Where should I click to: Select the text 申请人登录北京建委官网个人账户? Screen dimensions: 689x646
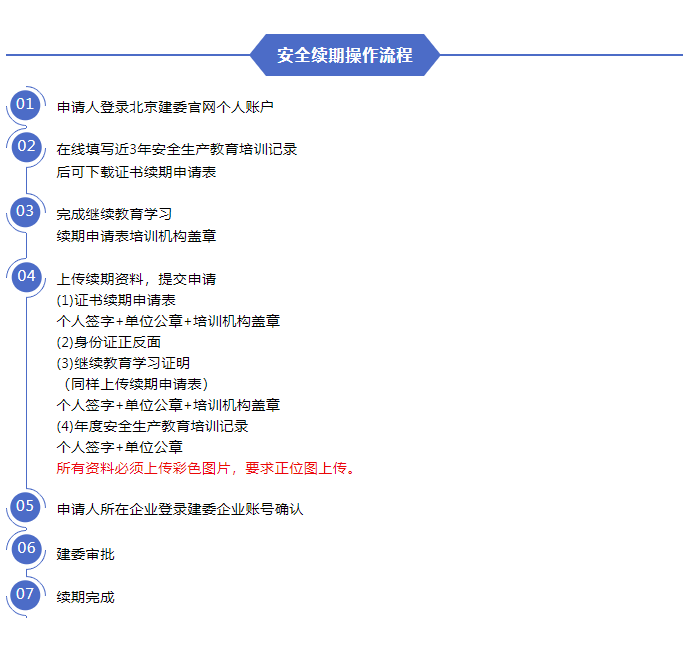point(165,107)
